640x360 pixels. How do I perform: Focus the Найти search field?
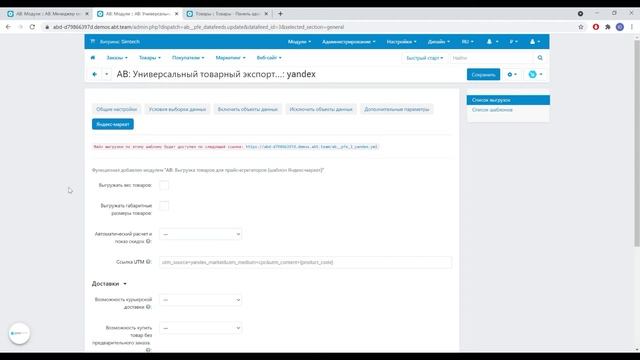click(492, 58)
